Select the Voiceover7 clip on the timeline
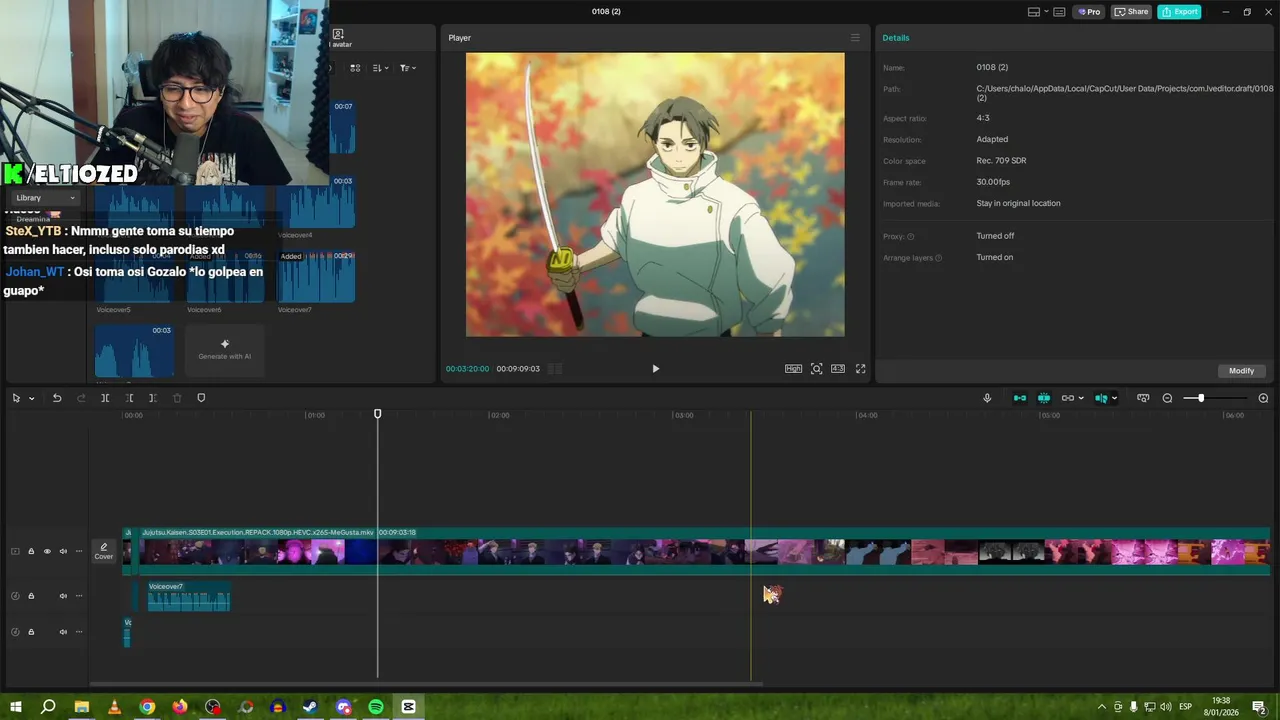The image size is (1280, 720). tap(189, 596)
